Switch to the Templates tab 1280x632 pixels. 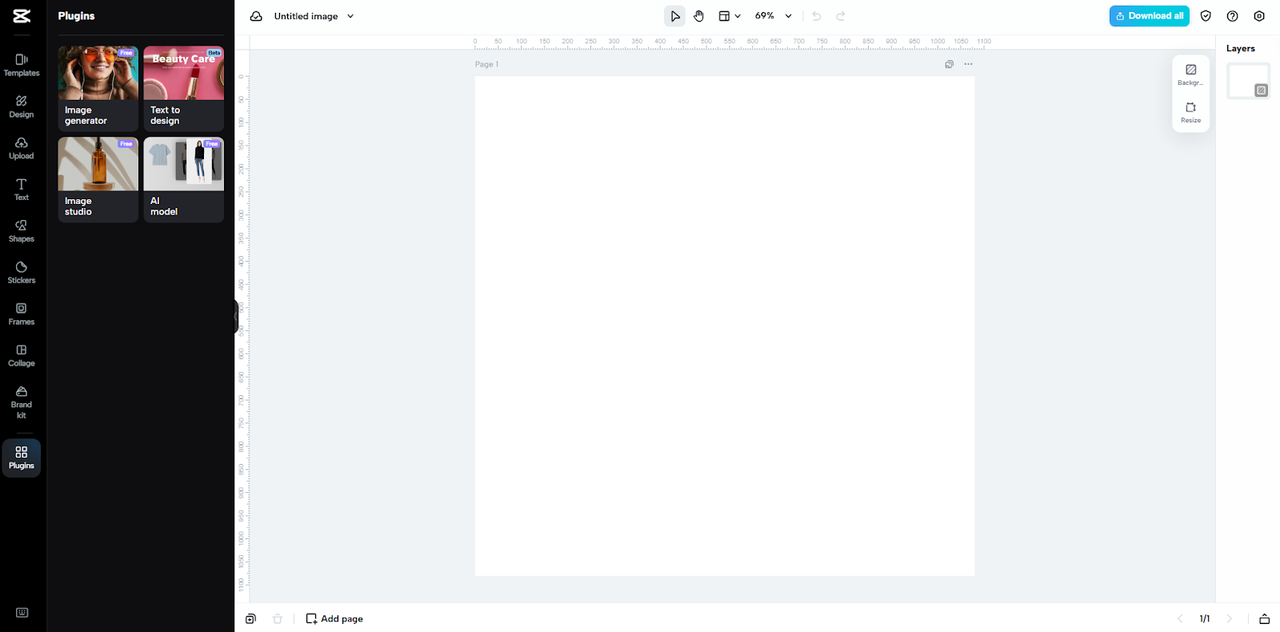[x=21, y=65]
